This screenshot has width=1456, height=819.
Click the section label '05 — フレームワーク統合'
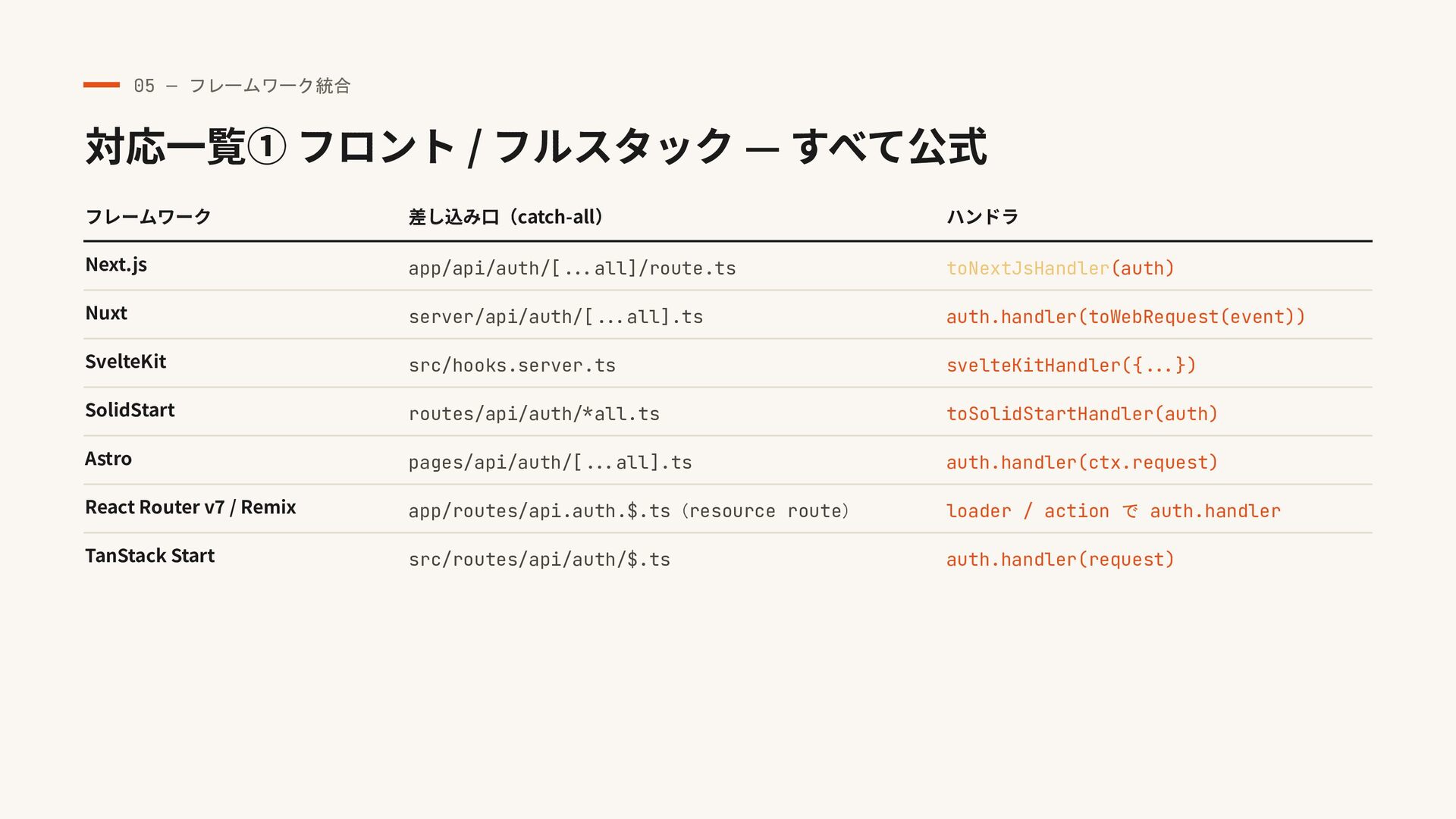point(242,86)
